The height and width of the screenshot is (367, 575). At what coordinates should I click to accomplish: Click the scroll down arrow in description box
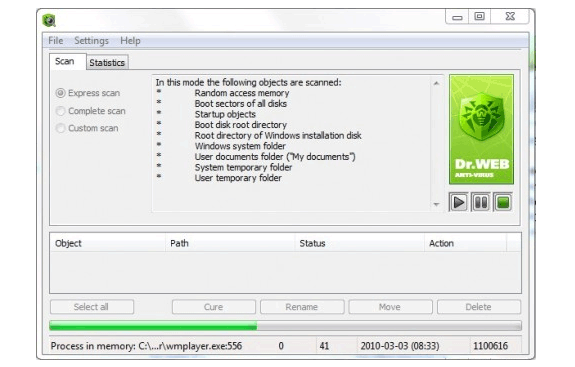(436, 204)
